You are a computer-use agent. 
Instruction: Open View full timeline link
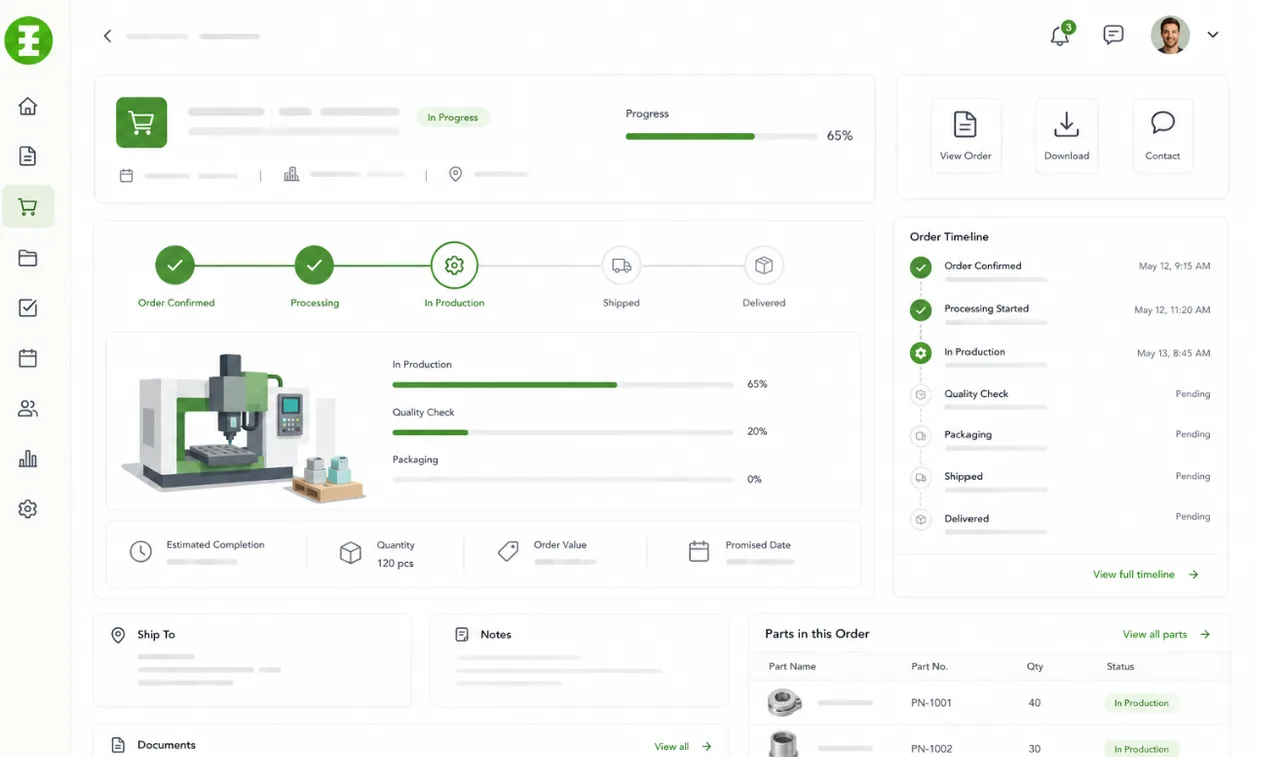pos(1146,575)
